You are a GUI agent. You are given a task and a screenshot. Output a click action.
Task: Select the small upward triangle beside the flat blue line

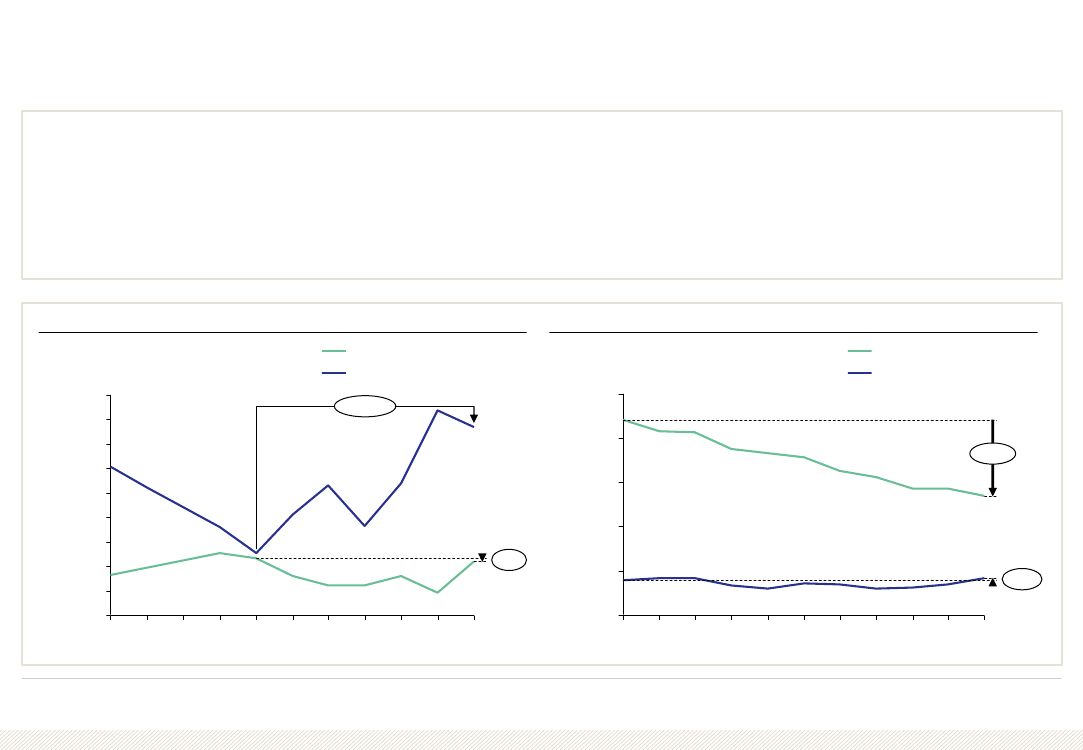point(993,583)
